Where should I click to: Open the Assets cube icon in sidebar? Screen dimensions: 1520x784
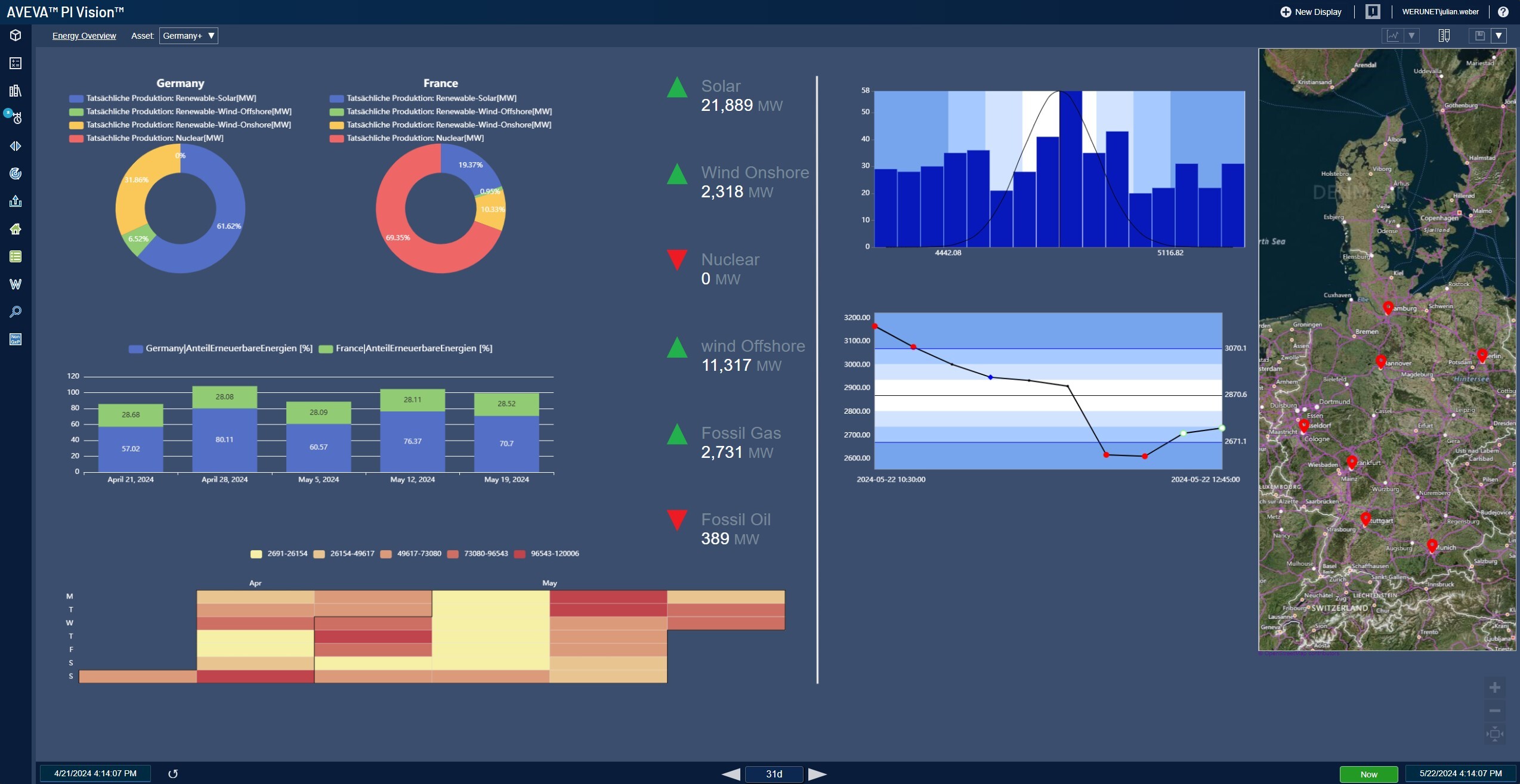coord(16,36)
